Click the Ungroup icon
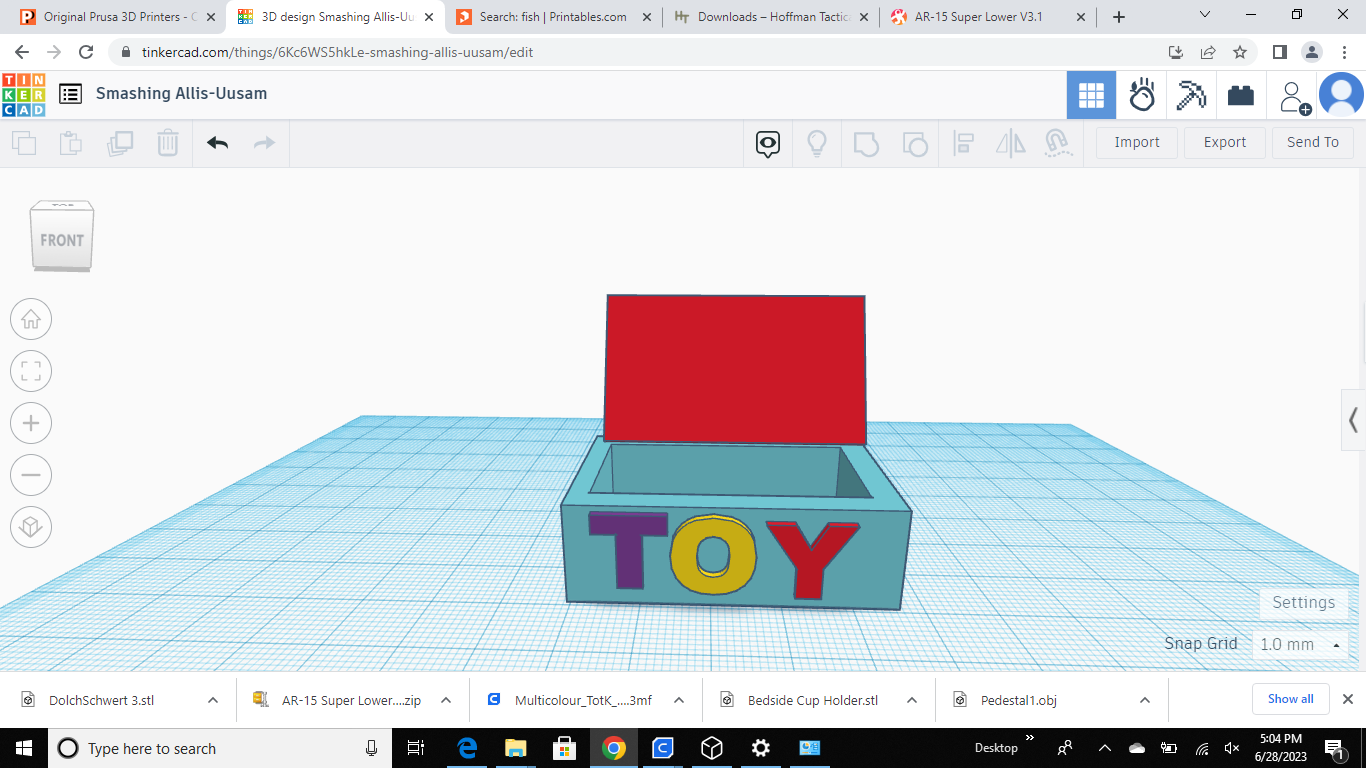The width and height of the screenshot is (1366, 768). pos(915,143)
